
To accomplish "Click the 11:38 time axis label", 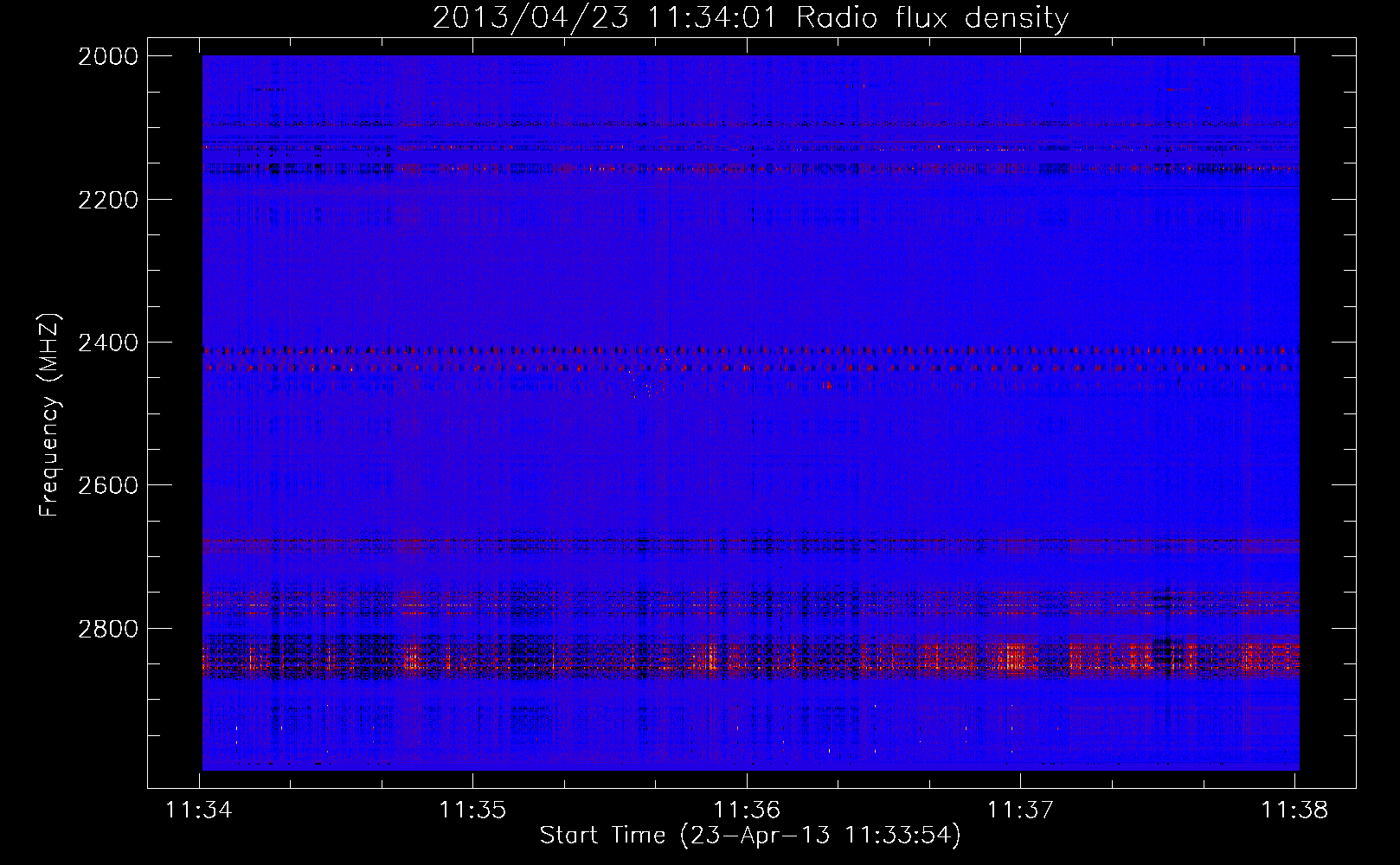I will pyautogui.click(x=1294, y=810).
